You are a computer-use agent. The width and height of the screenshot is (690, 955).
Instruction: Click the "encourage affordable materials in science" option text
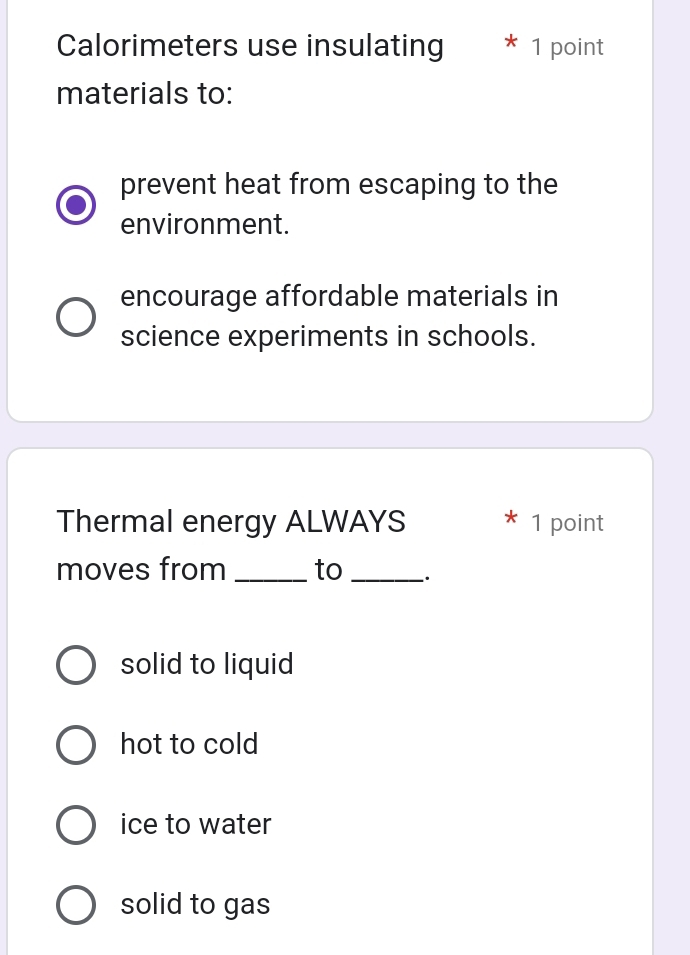tap(338, 317)
